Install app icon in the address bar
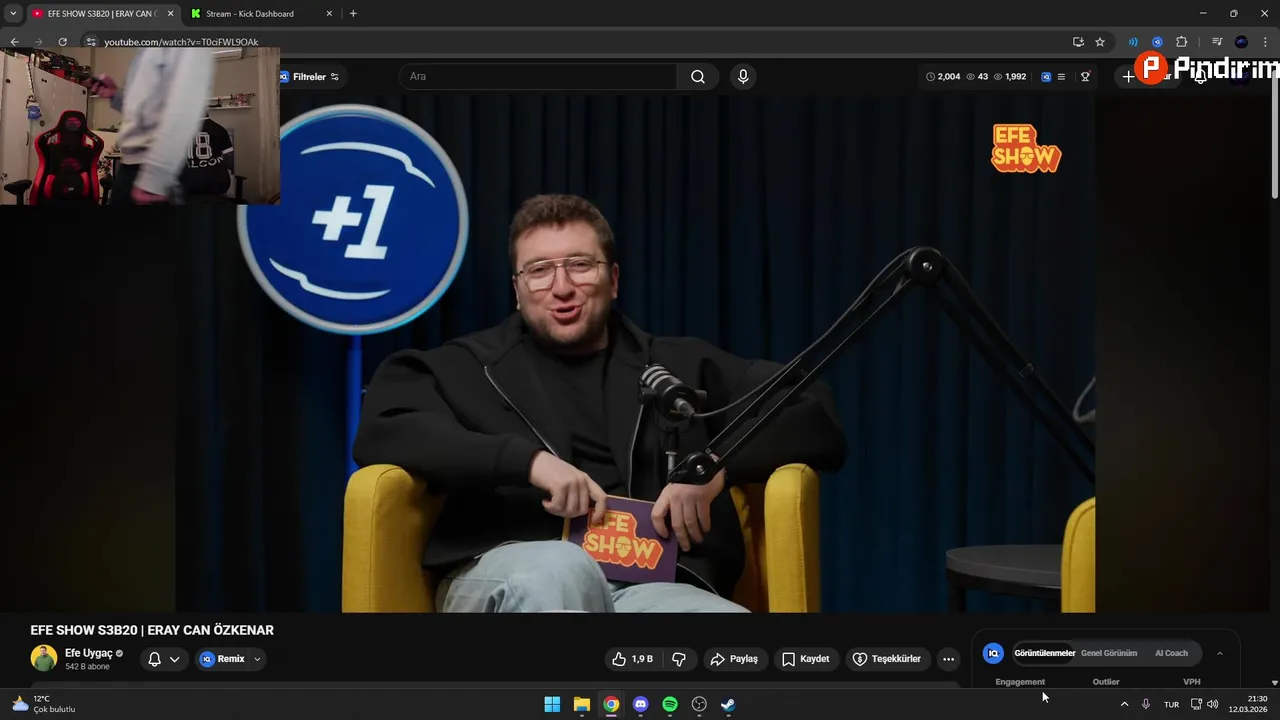This screenshot has height=720, width=1280. [x=1078, y=42]
